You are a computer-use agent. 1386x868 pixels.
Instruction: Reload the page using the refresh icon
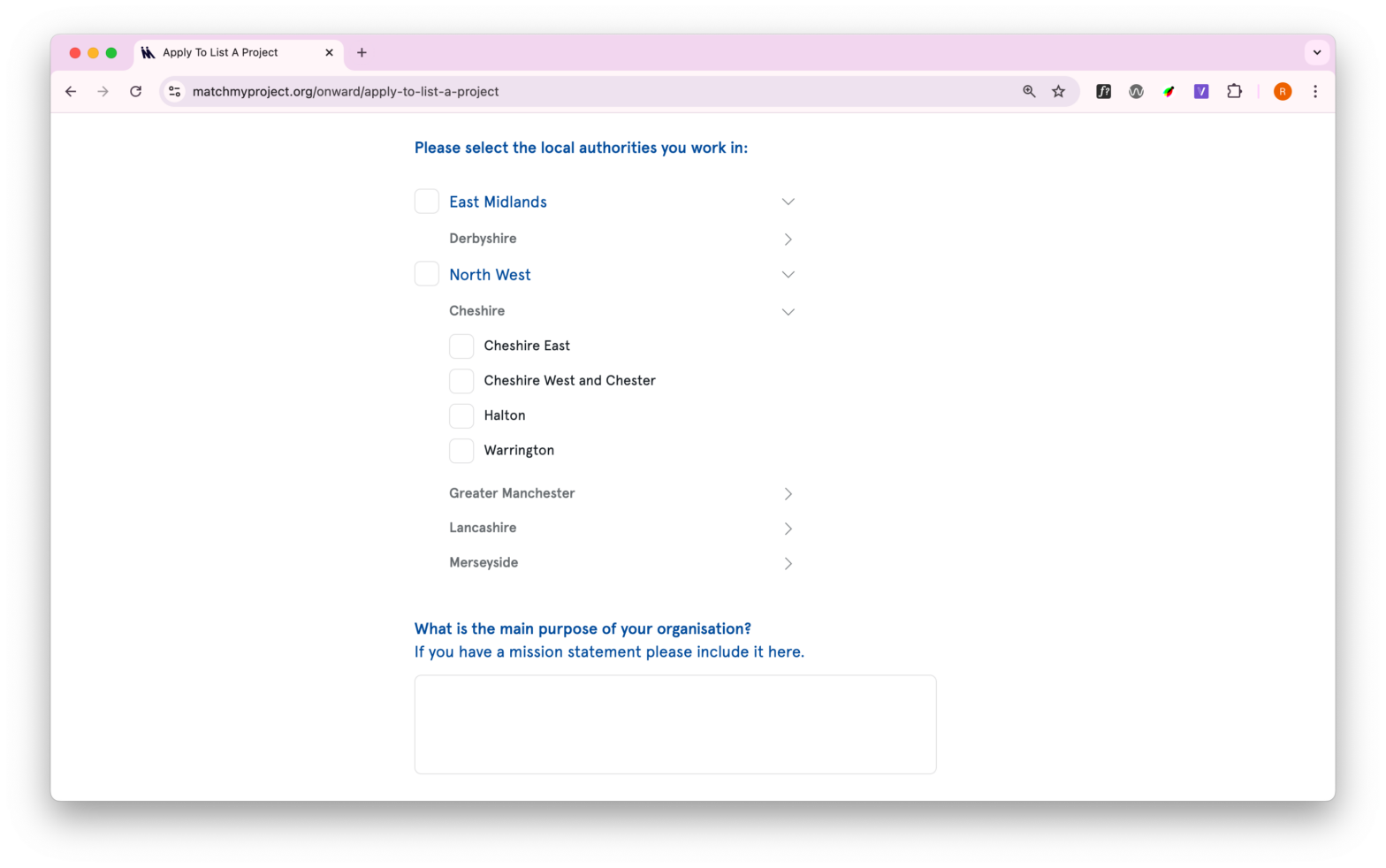click(x=135, y=91)
